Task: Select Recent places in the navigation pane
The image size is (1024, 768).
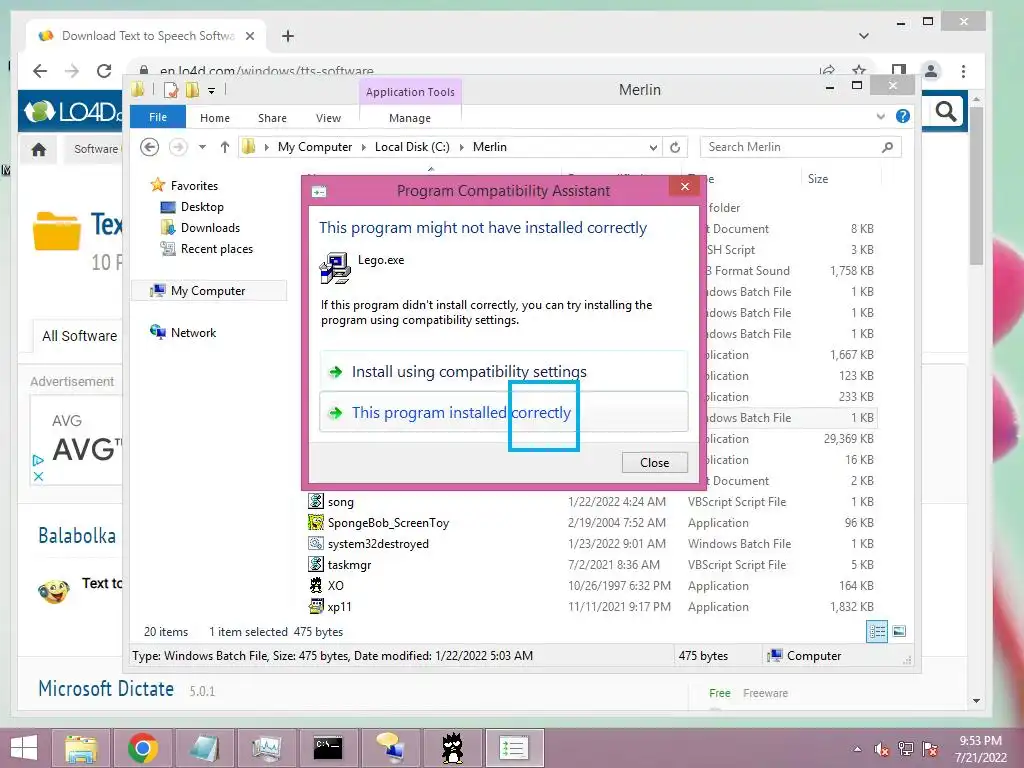Action: click(216, 248)
